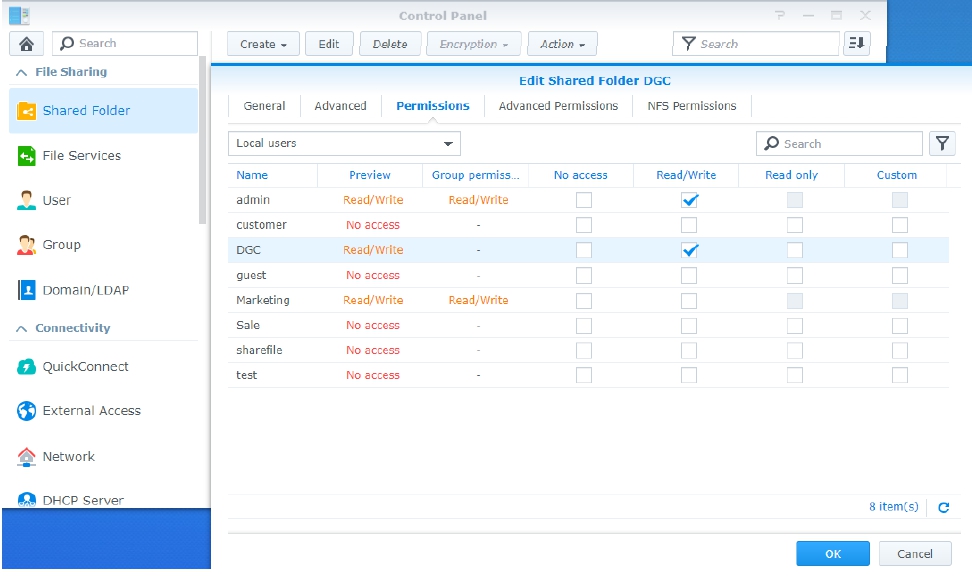Open the Action dropdown menu
Image resolution: width=972 pixels, height=588 pixels.
562,44
